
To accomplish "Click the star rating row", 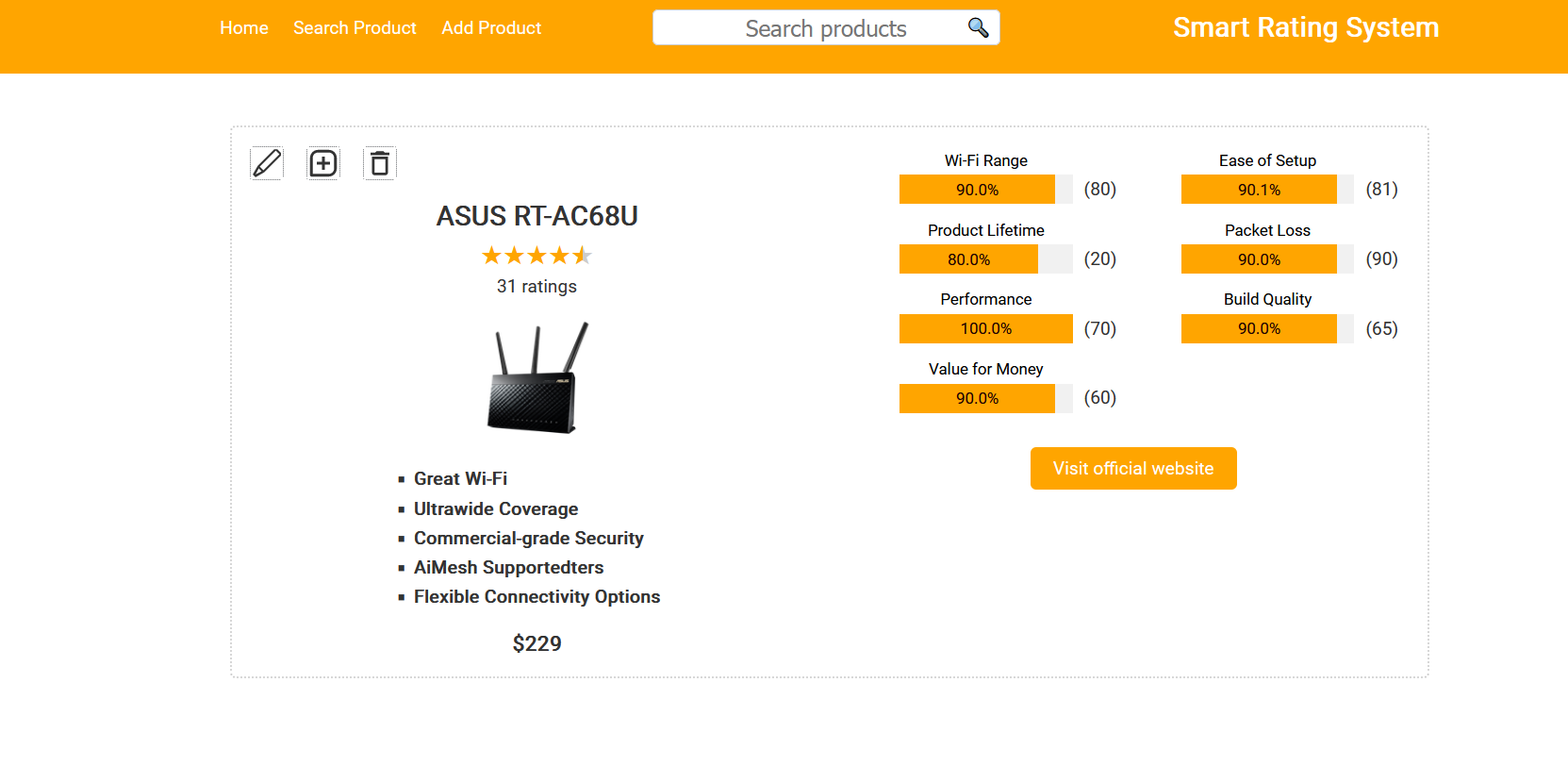I will click(536, 256).
